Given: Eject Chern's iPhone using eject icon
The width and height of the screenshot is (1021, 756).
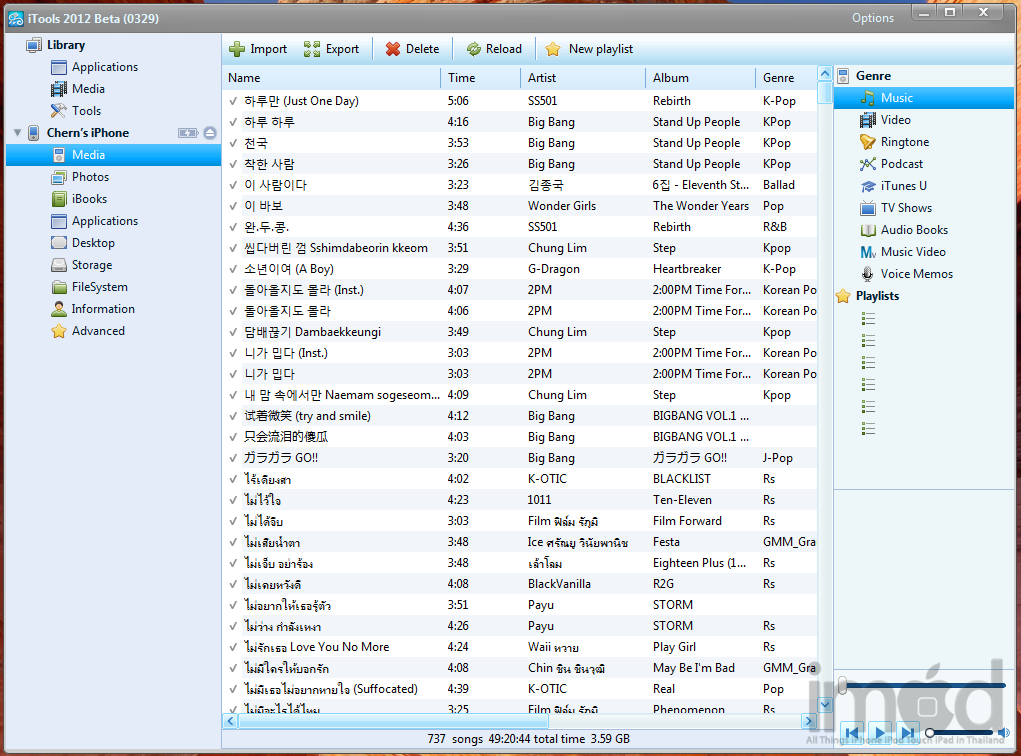Looking at the screenshot, I should tap(210, 133).
